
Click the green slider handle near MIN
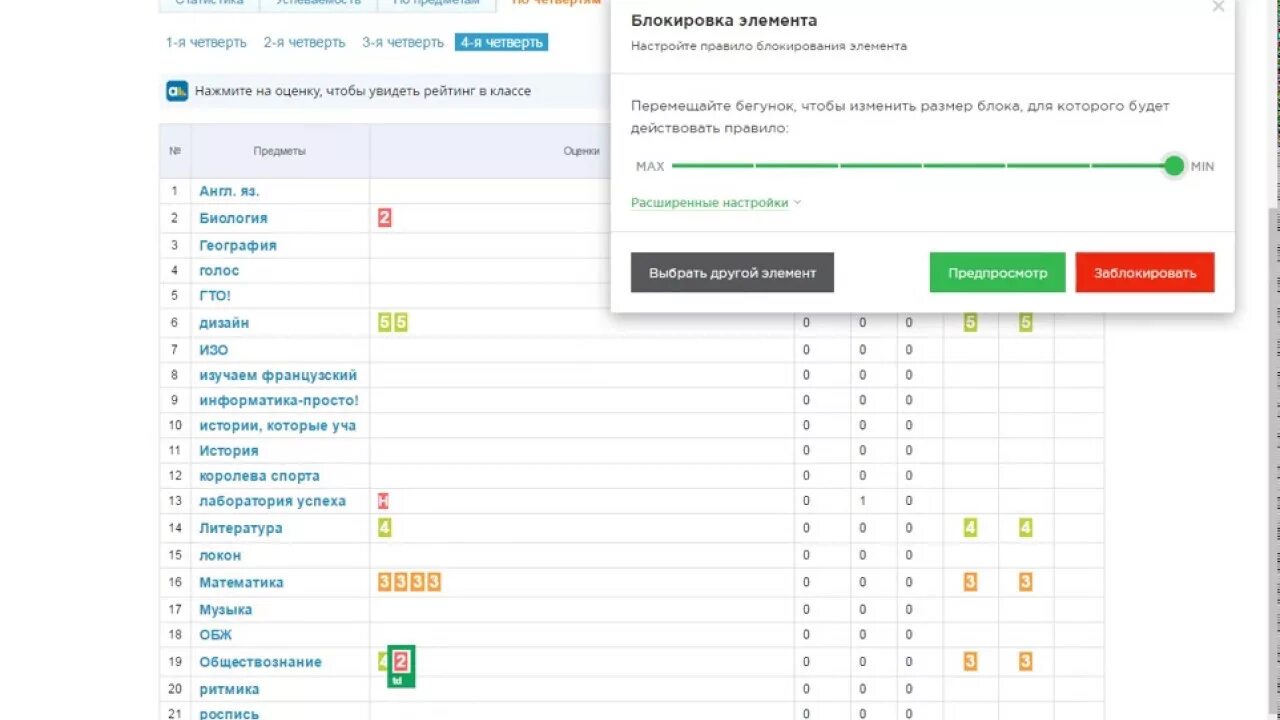coord(1174,166)
